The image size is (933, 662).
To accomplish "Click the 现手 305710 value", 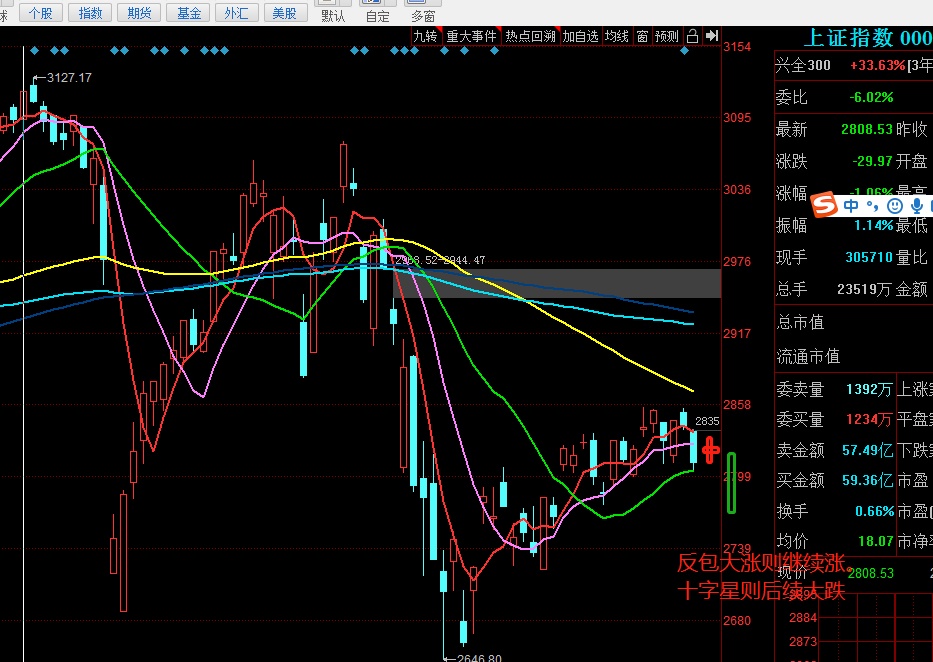I will point(869,258).
